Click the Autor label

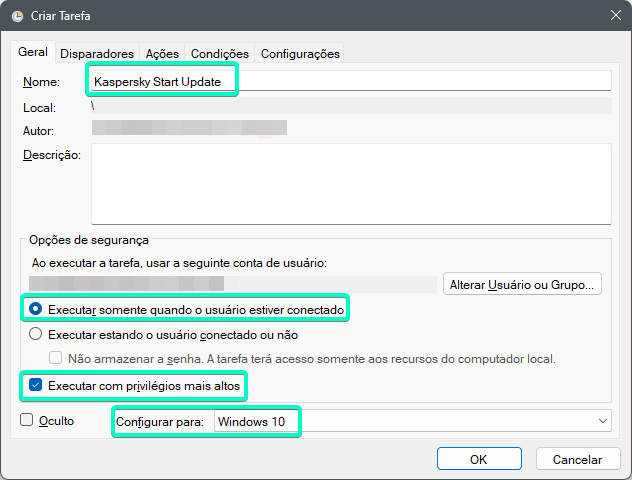(38, 131)
